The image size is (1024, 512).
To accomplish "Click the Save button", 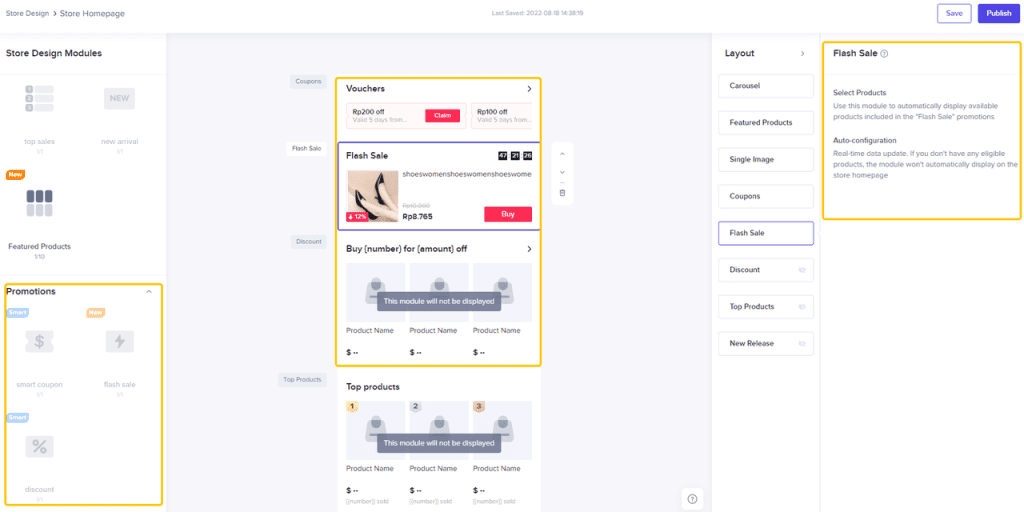I will coord(954,13).
